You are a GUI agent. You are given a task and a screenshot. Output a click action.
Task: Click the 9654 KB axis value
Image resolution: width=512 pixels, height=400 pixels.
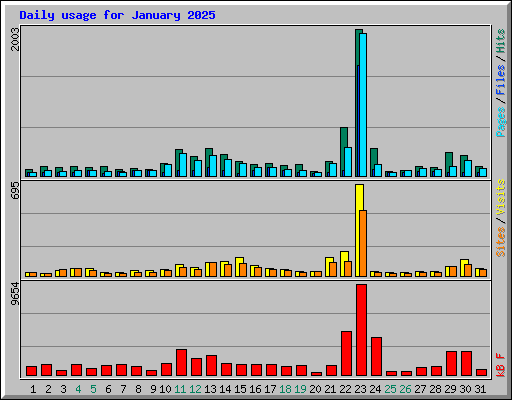click(x=15, y=294)
